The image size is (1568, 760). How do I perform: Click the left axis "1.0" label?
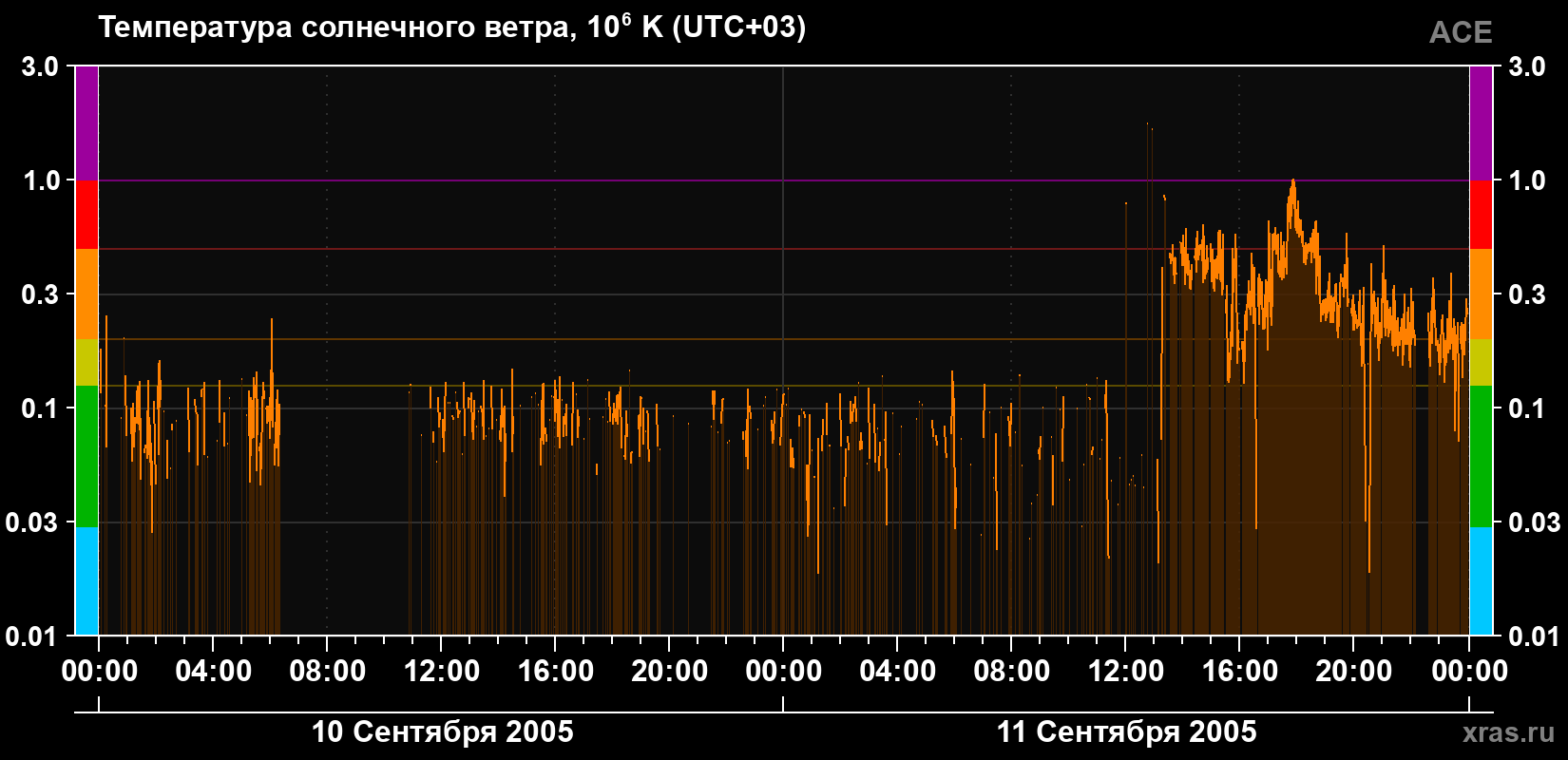40,180
